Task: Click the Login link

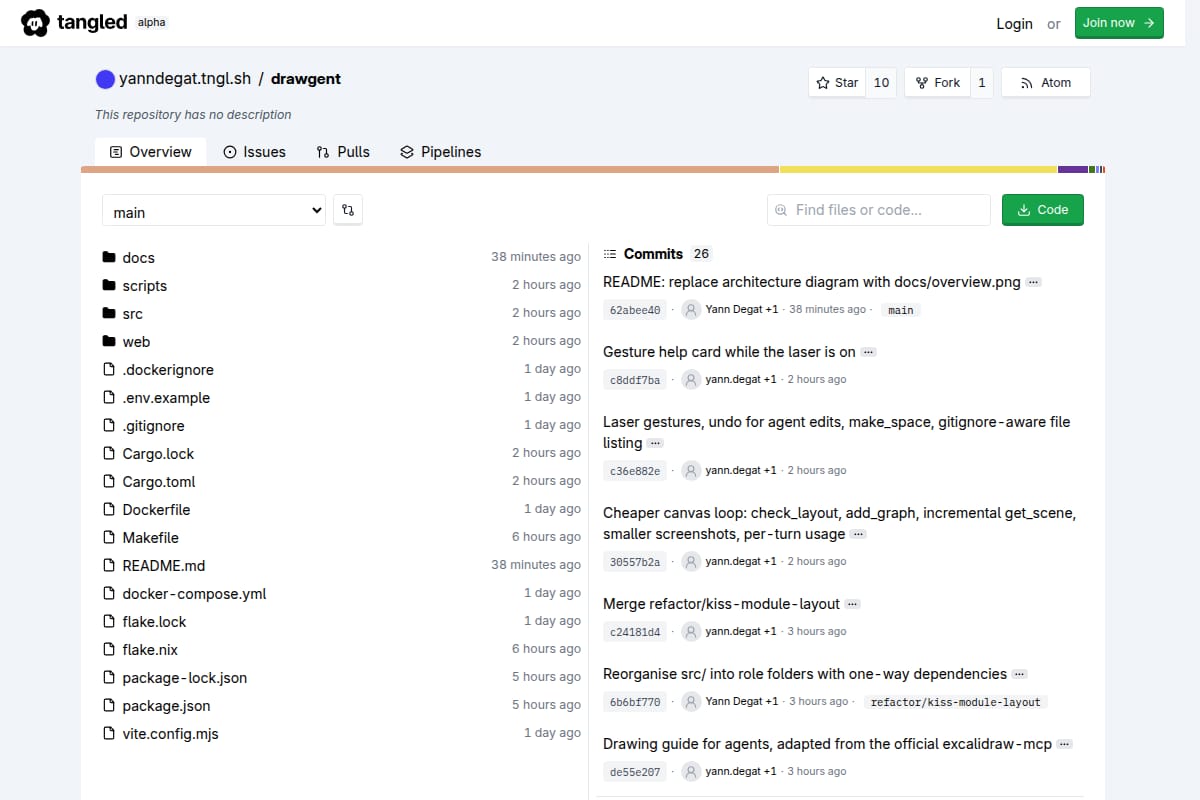Action: click(1014, 23)
